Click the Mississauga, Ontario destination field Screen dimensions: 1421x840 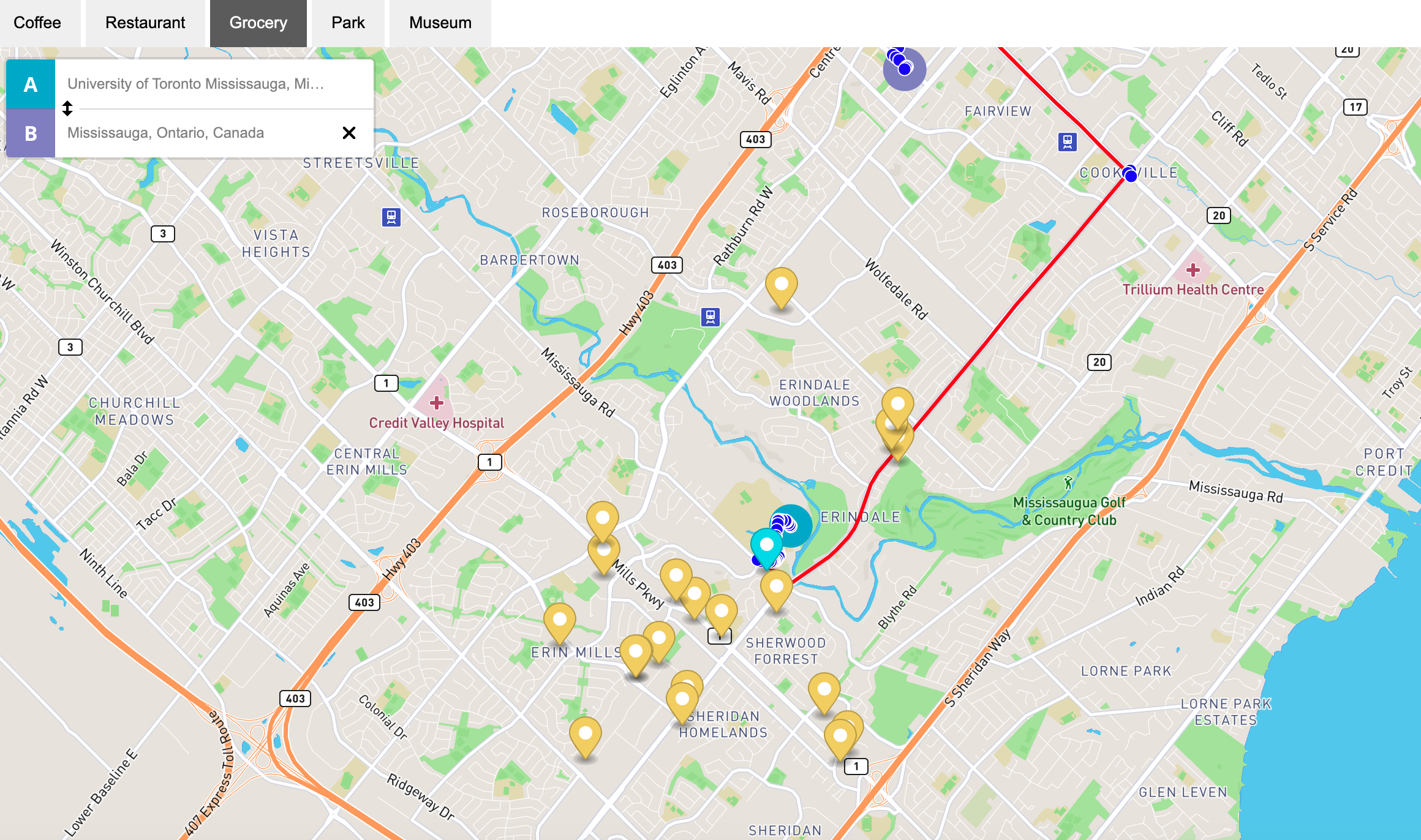pyautogui.click(x=196, y=133)
